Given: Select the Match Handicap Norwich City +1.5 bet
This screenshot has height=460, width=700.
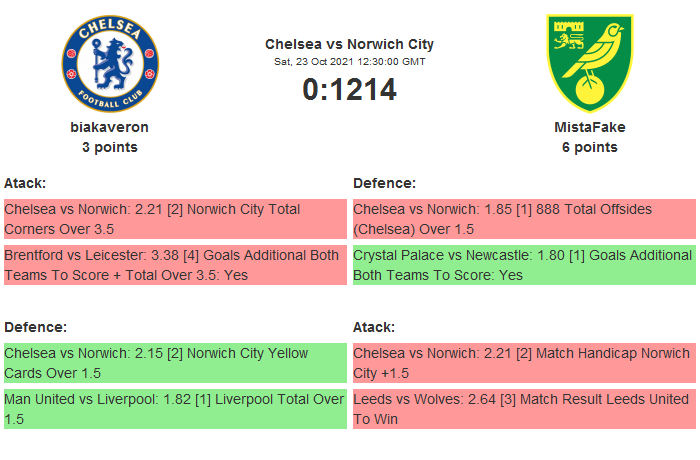Looking at the screenshot, I should (523, 363).
